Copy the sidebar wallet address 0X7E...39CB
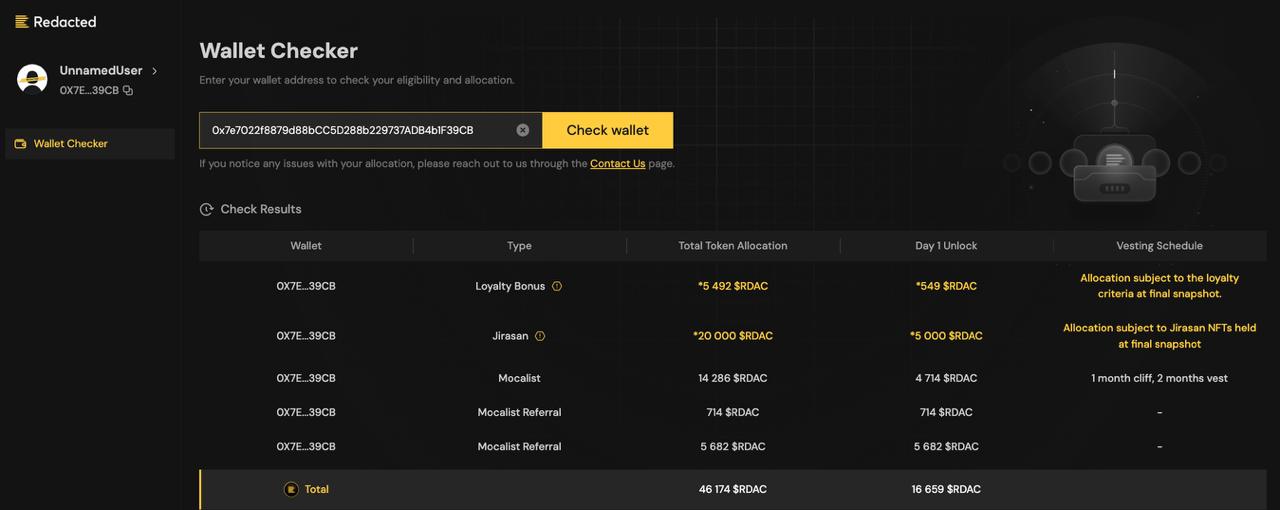1280x510 pixels. (128, 91)
